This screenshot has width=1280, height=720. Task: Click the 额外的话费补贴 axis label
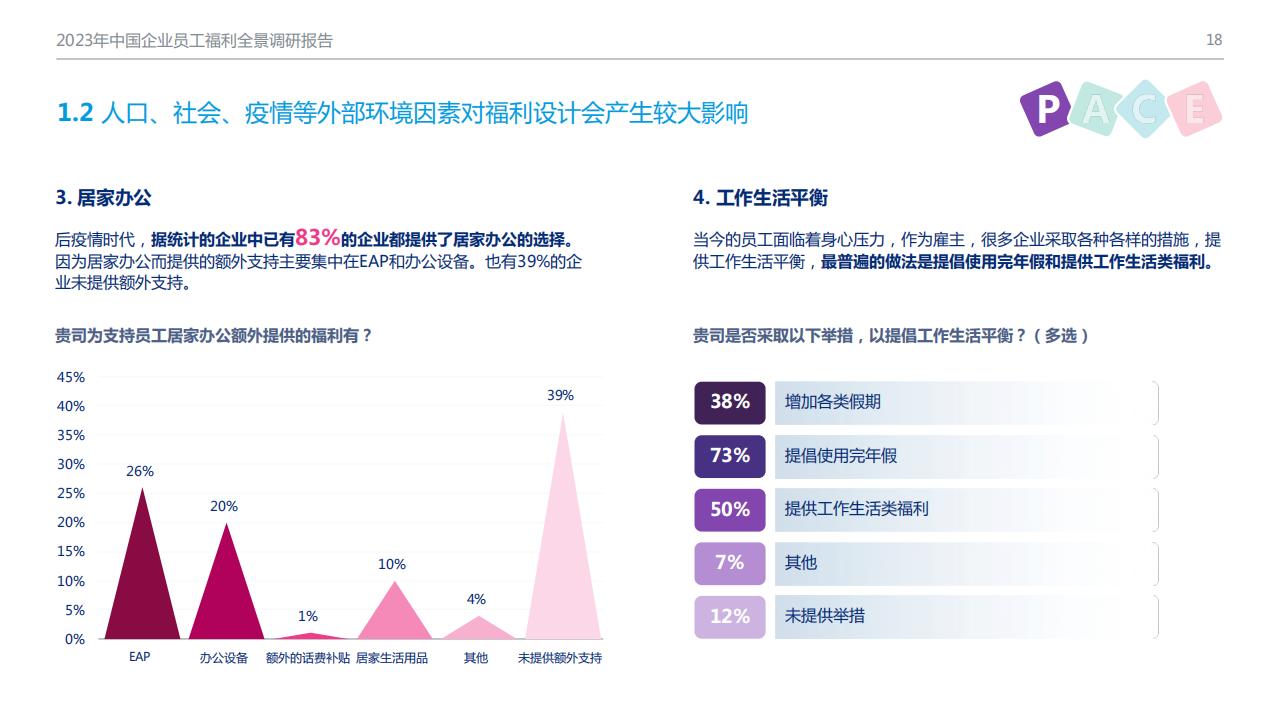point(308,658)
